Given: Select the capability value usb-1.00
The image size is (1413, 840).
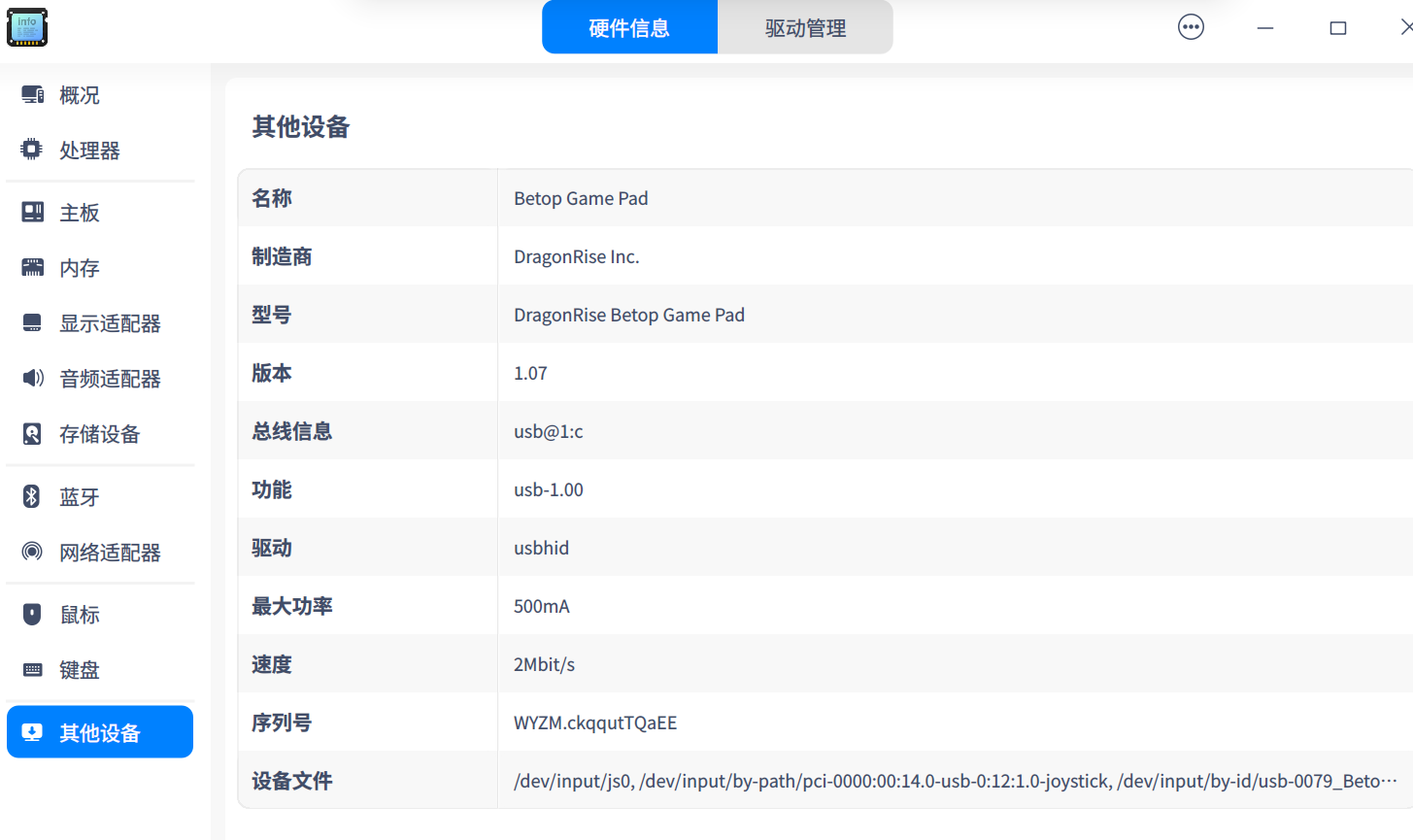Looking at the screenshot, I should point(549,489).
